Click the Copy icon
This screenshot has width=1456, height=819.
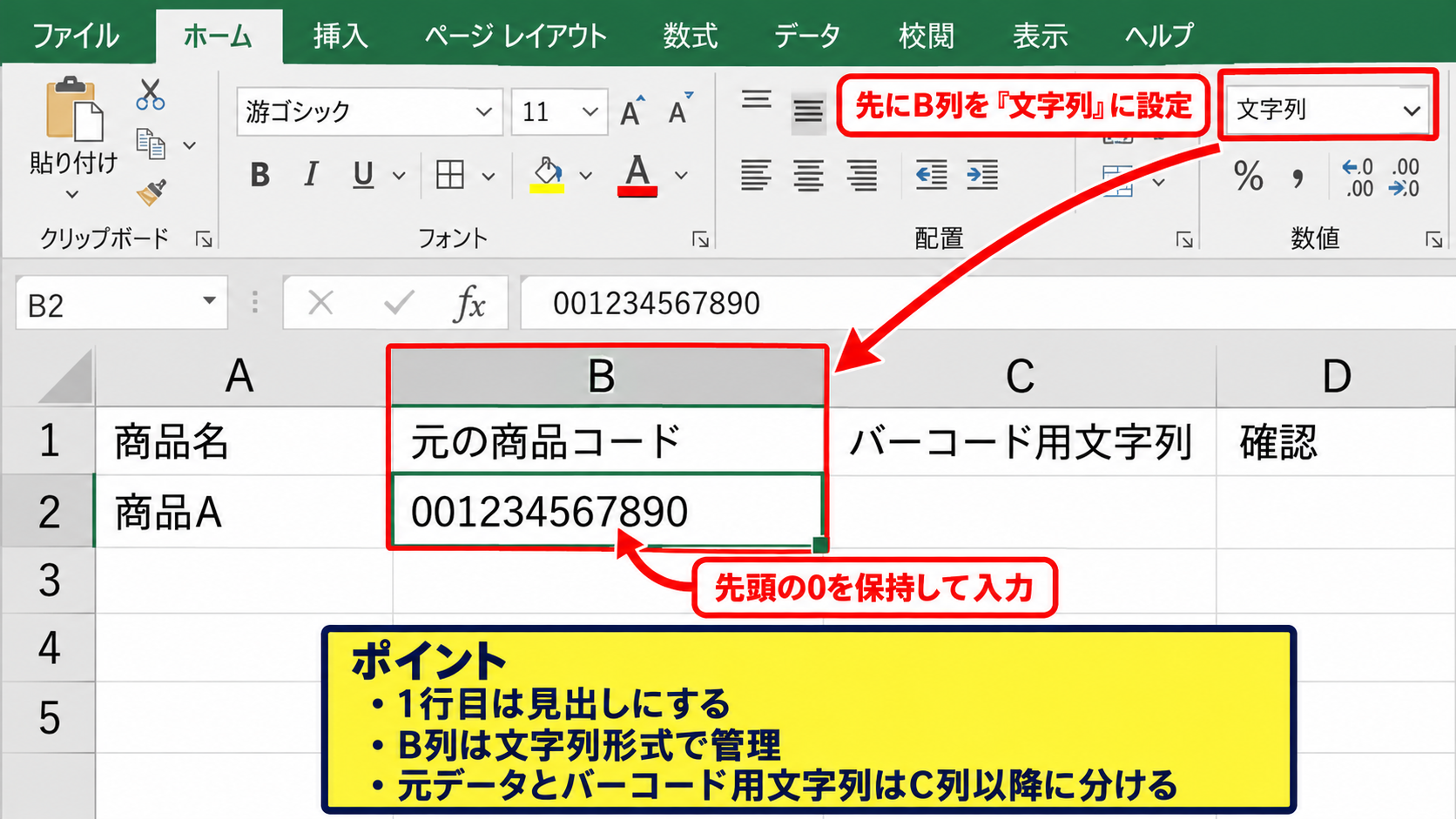(151, 144)
